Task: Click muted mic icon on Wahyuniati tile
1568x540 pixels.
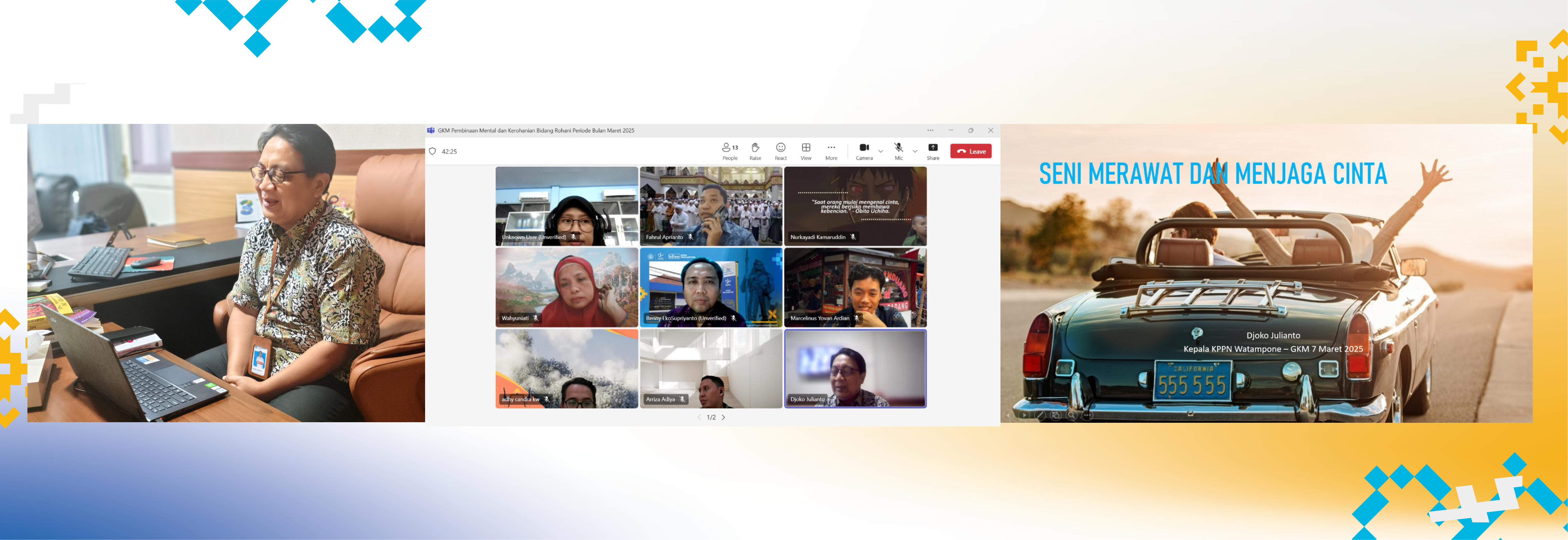Action: tap(536, 318)
